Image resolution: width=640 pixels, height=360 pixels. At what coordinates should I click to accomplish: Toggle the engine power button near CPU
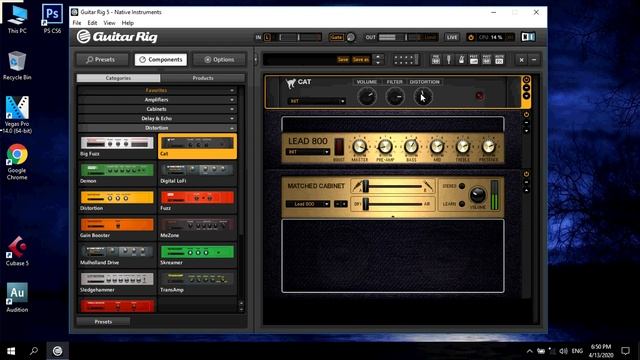pos(471,37)
